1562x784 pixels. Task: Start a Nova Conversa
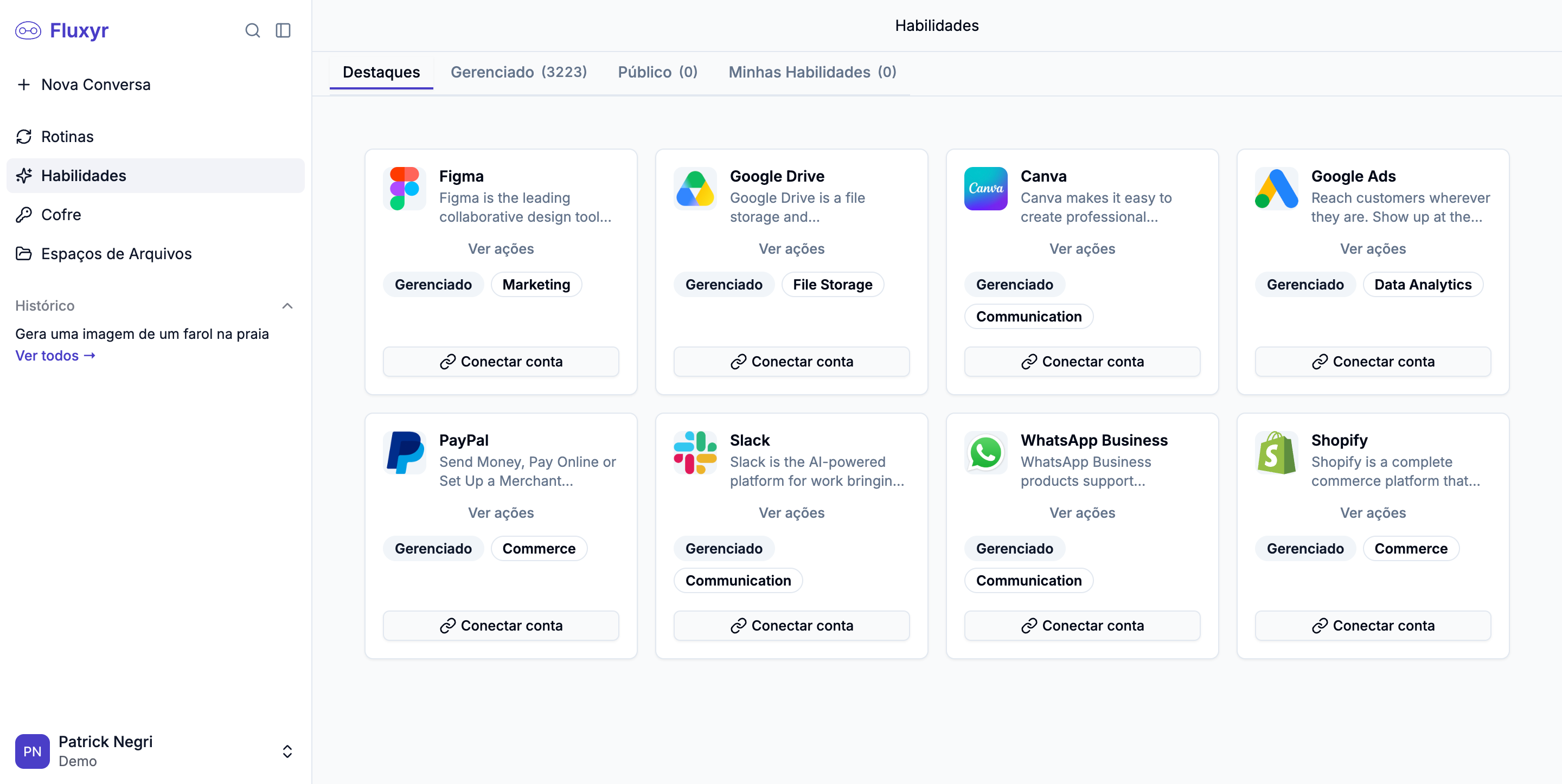[155, 84]
